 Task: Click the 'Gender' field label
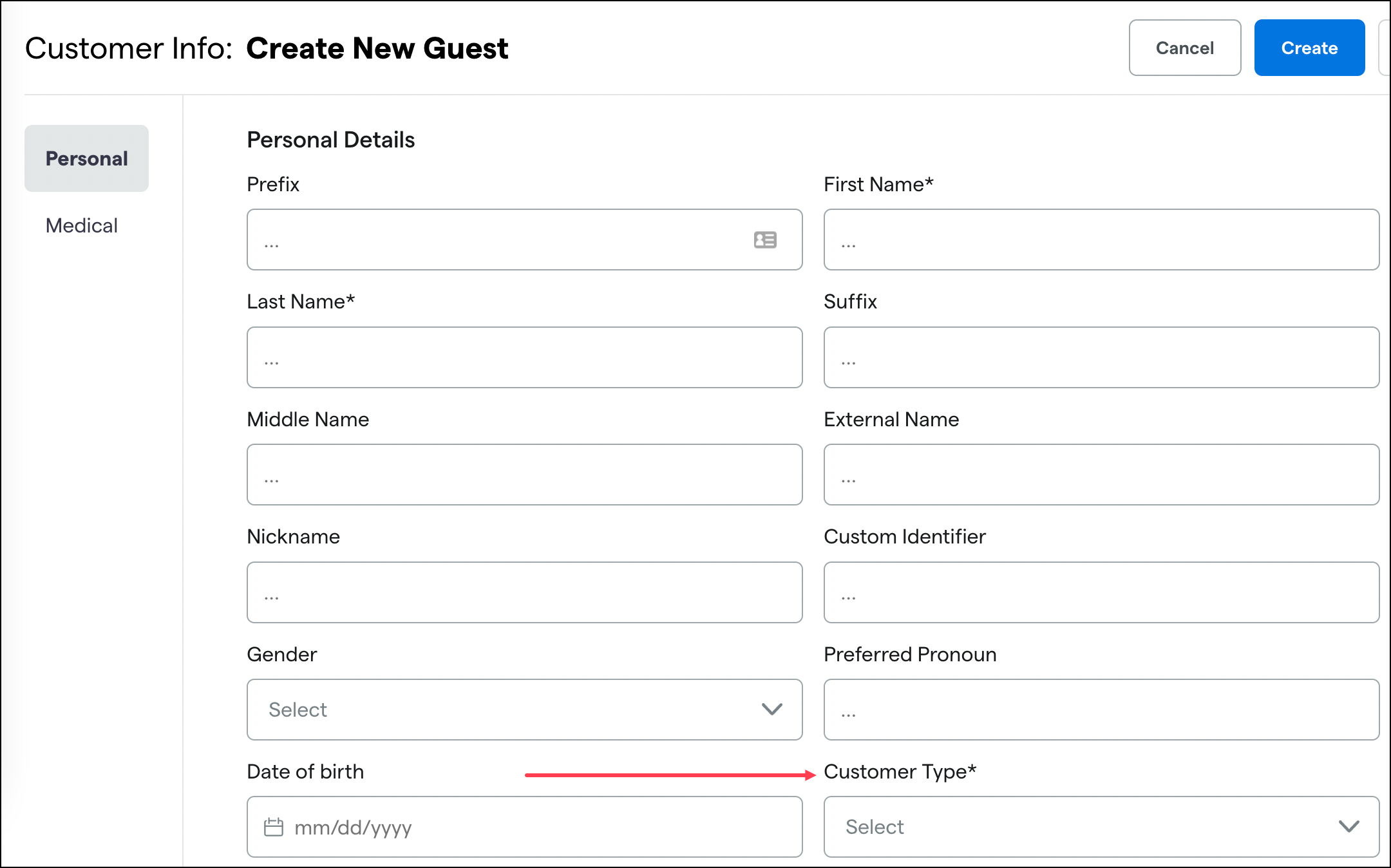282,654
